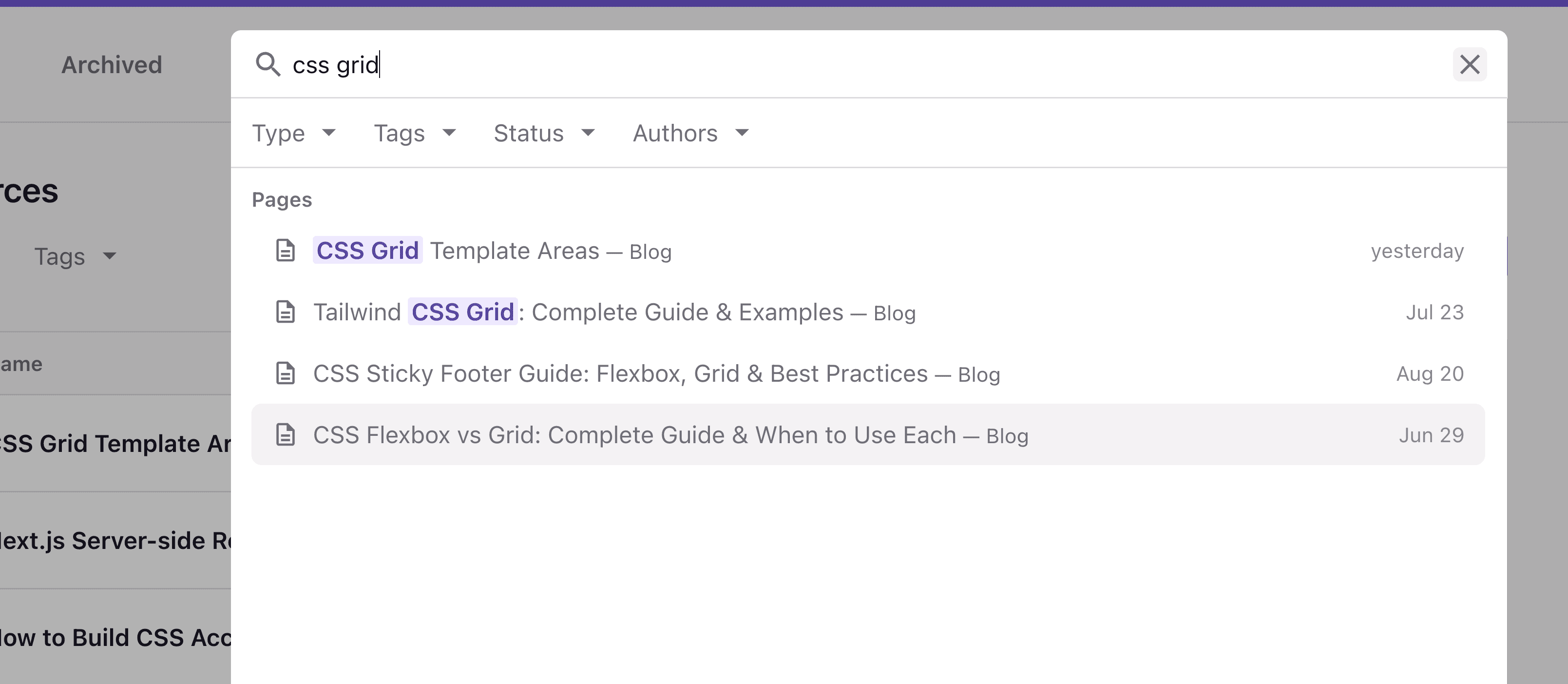Open the Type filter dropdown
The image size is (1568, 684).
coord(295,133)
